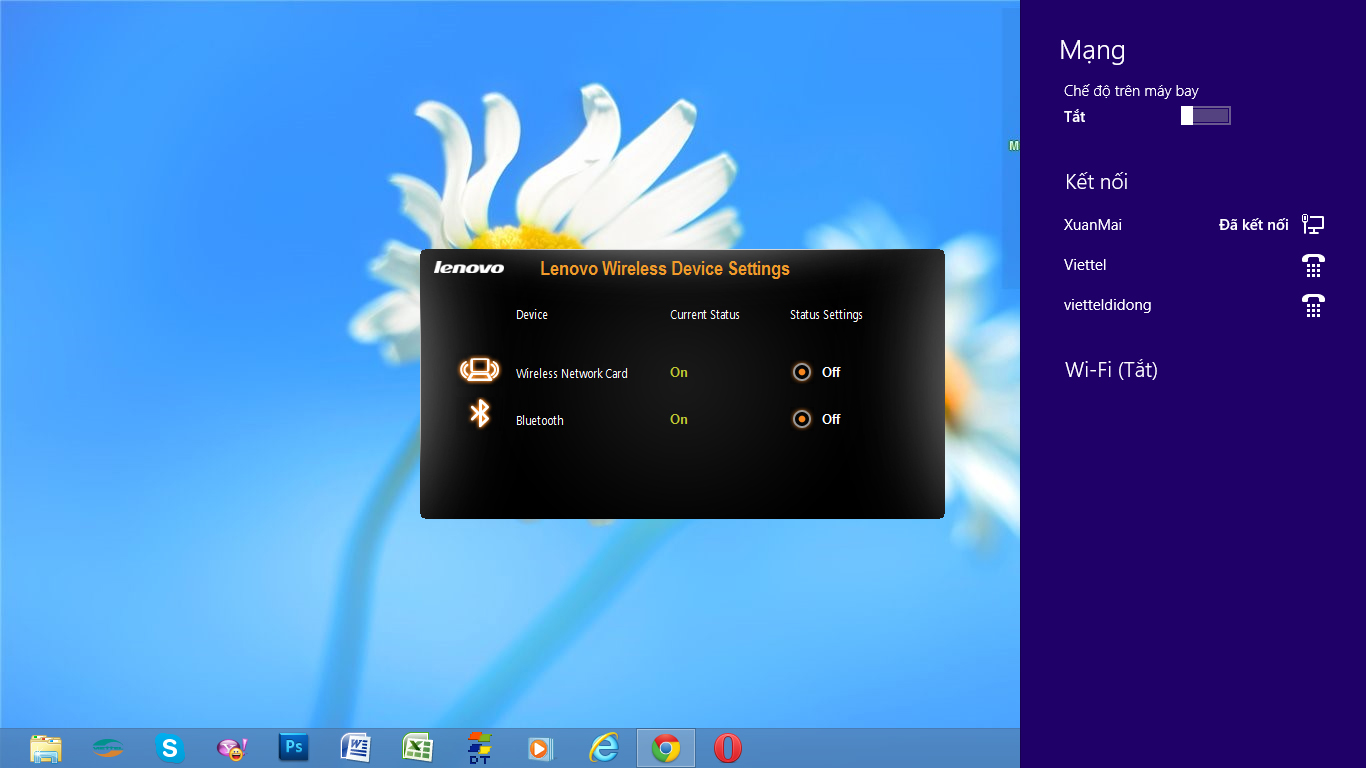Click the Current Status column header

point(705,314)
